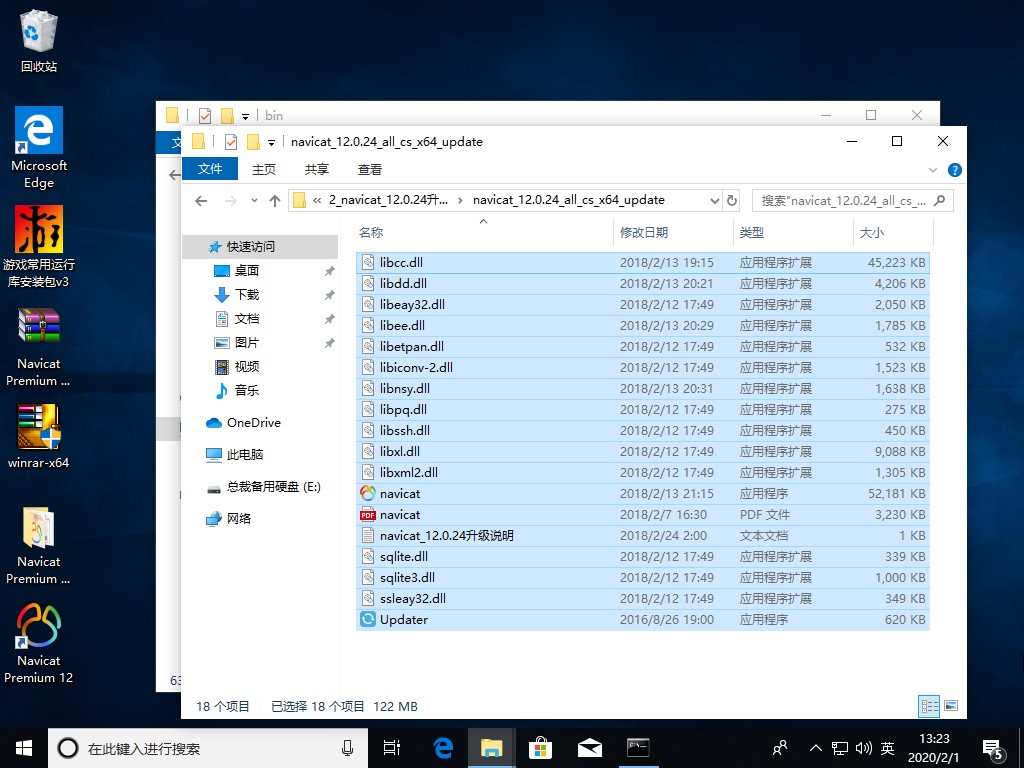Launch Microsoft Edge from the desktop shortcut
Image resolution: width=1024 pixels, height=768 pixels.
[39, 148]
